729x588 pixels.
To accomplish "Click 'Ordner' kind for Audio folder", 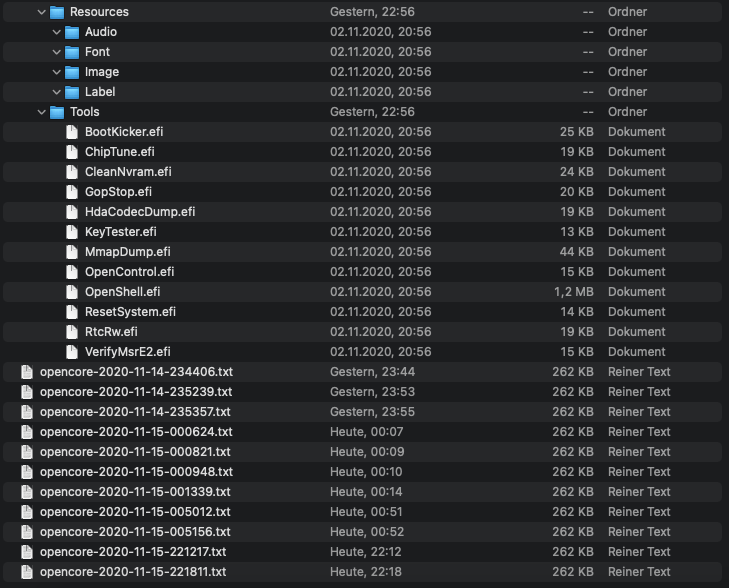I will [628, 32].
